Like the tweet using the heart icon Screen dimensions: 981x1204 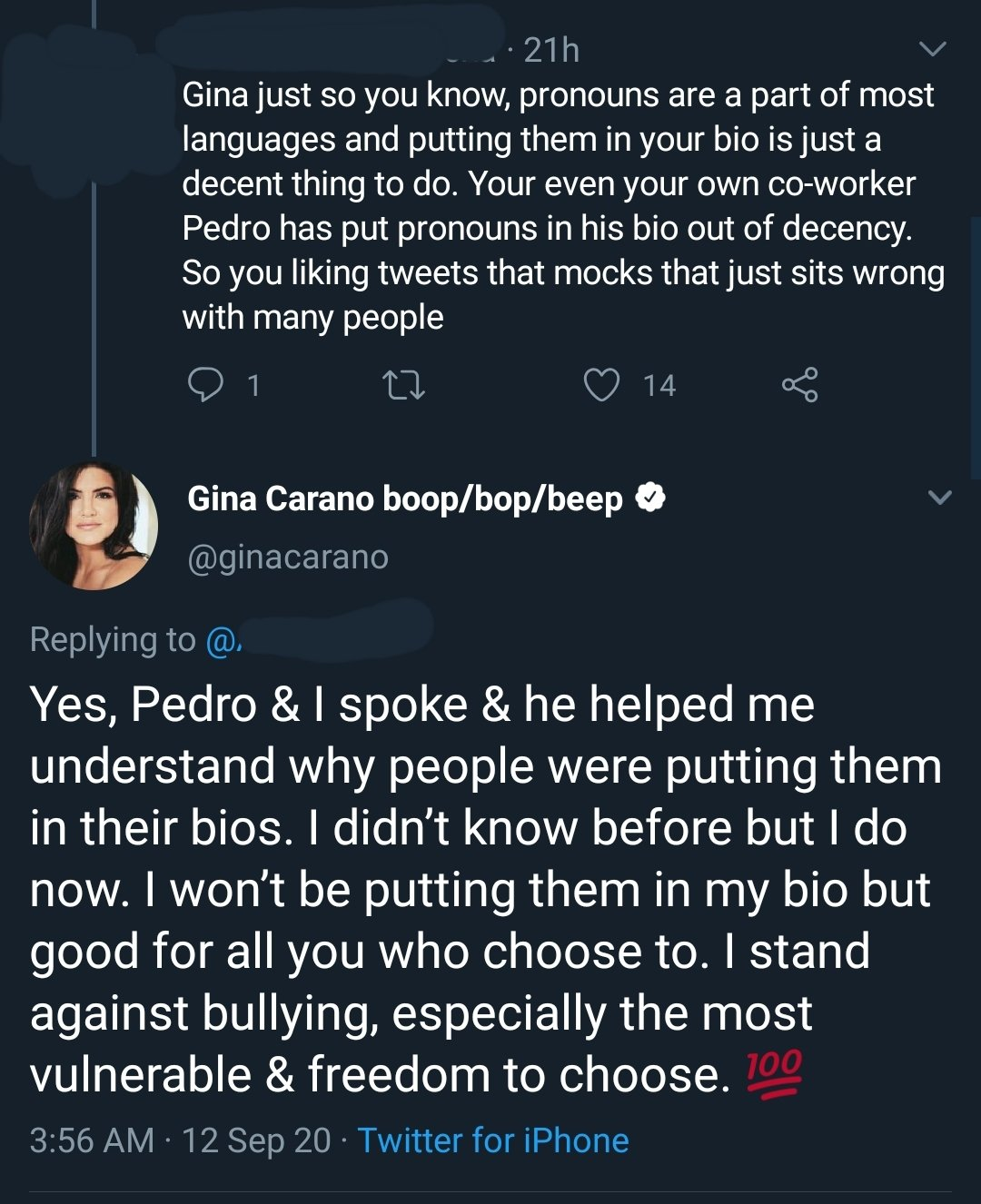[601, 385]
